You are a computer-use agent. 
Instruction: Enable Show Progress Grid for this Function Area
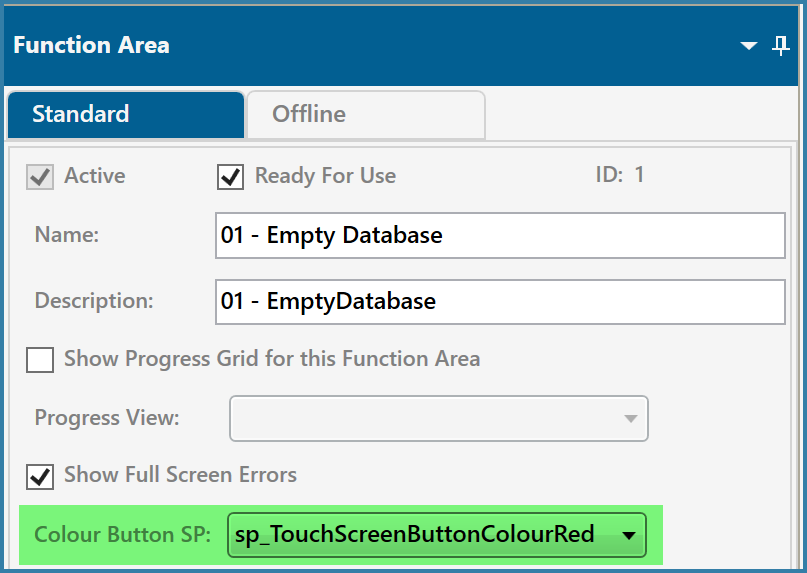[x=40, y=359]
